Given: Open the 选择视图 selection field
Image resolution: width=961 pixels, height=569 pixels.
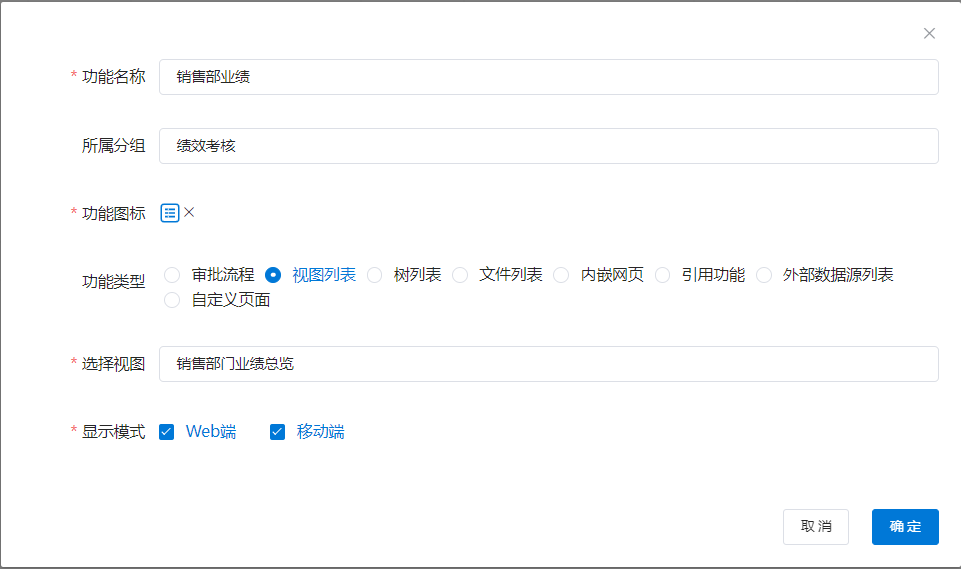Looking at the screenshot, I should pos(548,364).
